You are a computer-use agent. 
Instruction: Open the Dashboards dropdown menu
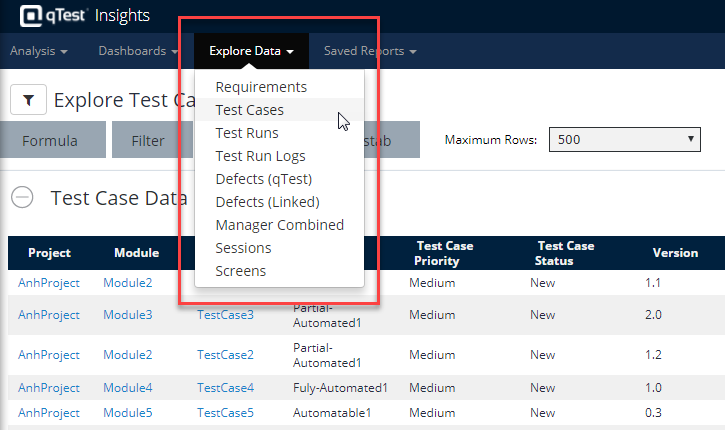[138, 51]
